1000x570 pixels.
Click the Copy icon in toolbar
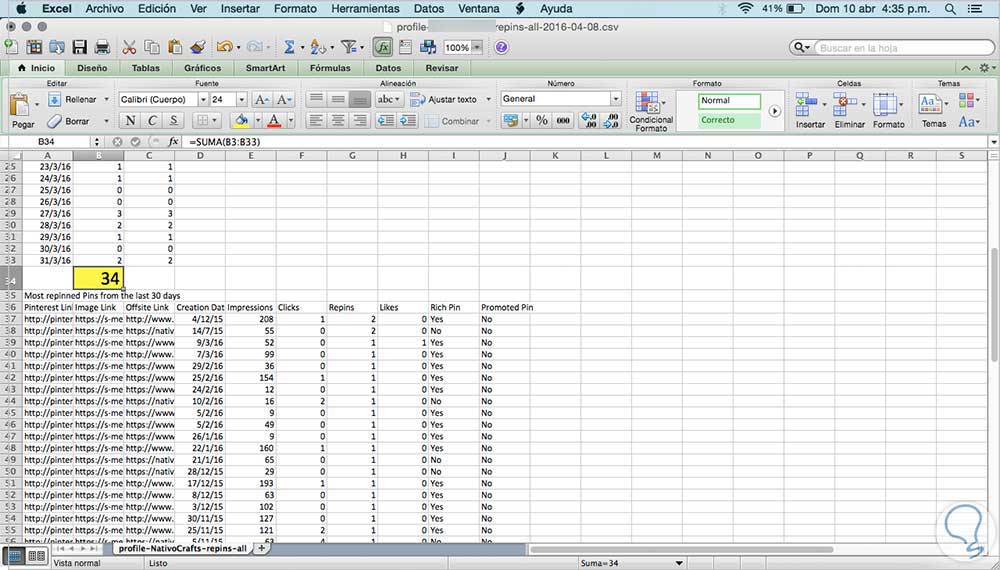tap(152, 47)
